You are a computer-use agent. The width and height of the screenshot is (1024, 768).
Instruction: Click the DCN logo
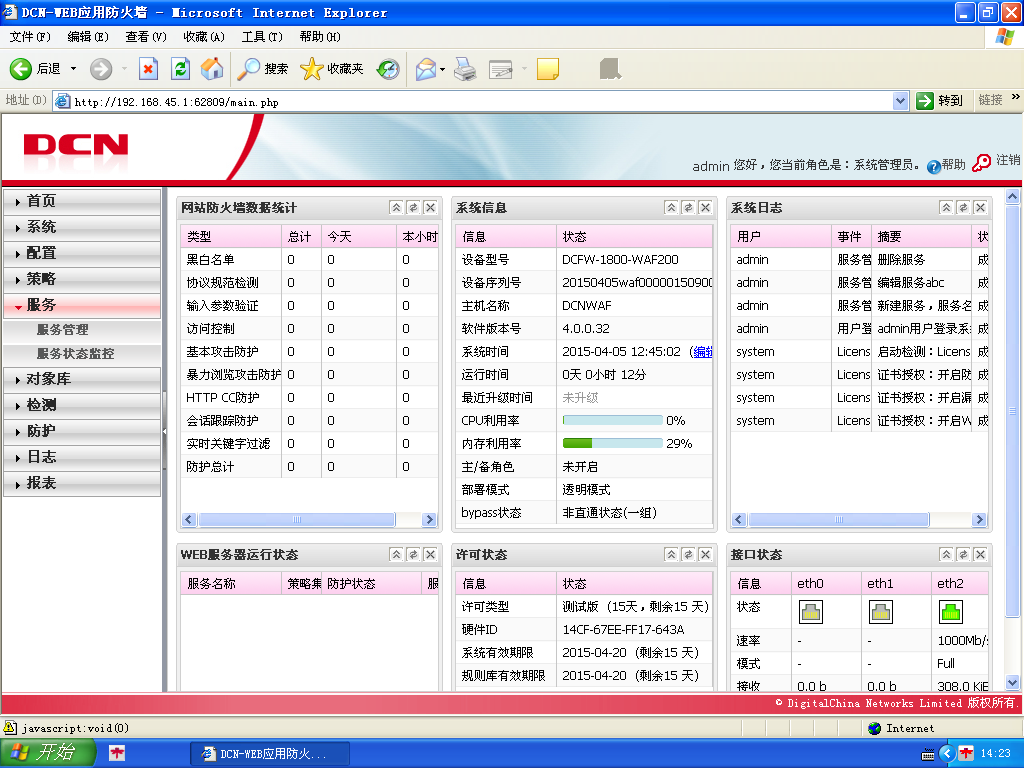[x=76, y=145]
